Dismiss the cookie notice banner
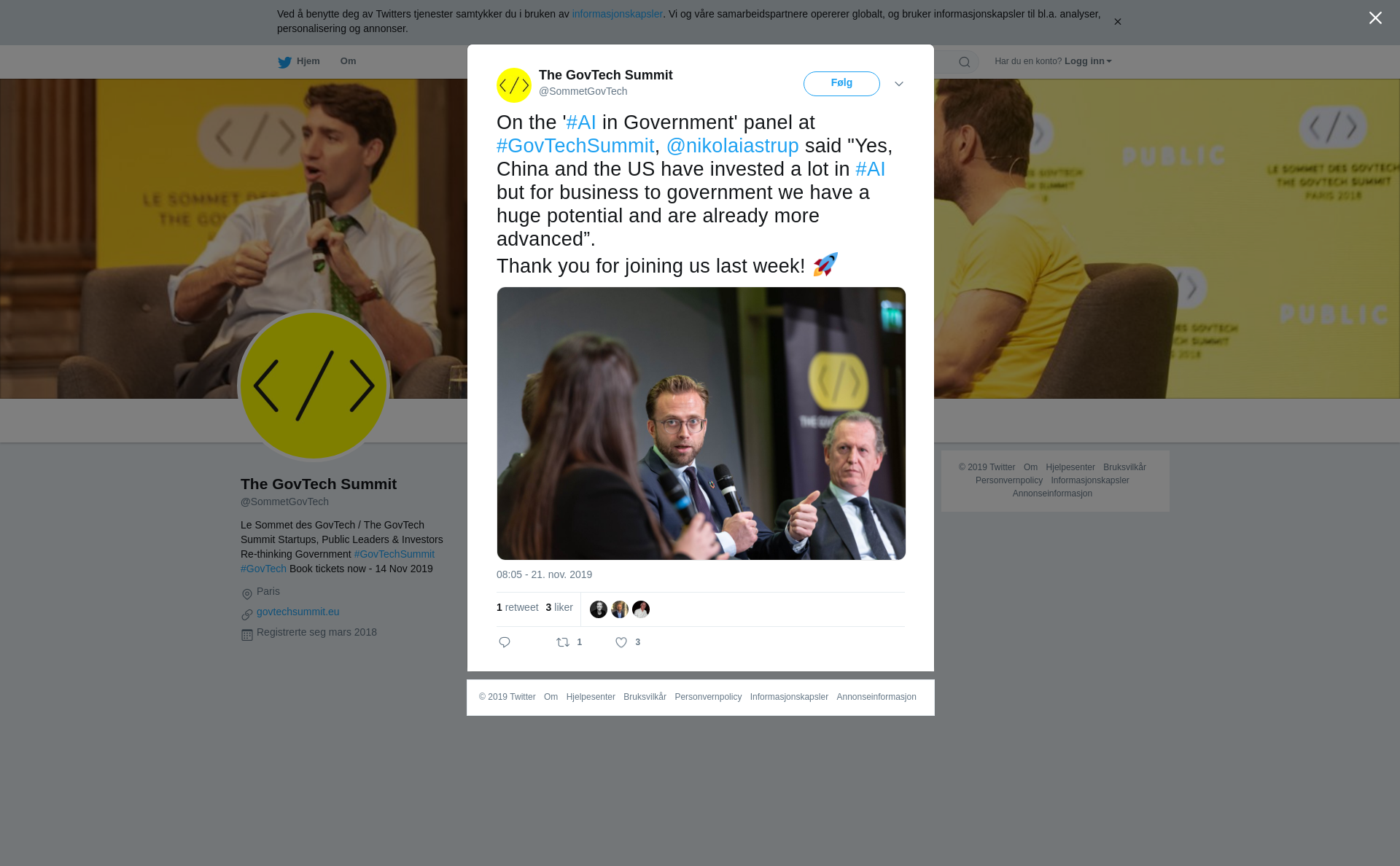This screenshot has width=1400, height=866. pos(1117,22)
